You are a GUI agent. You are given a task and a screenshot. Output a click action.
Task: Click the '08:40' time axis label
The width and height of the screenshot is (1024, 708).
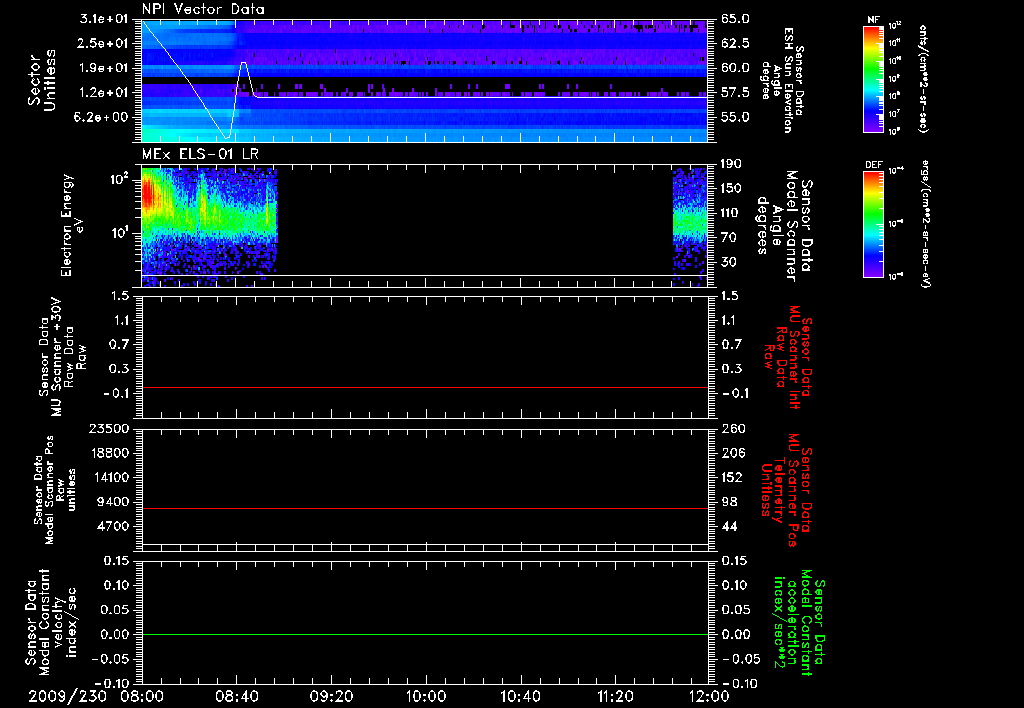coord(236,696)
